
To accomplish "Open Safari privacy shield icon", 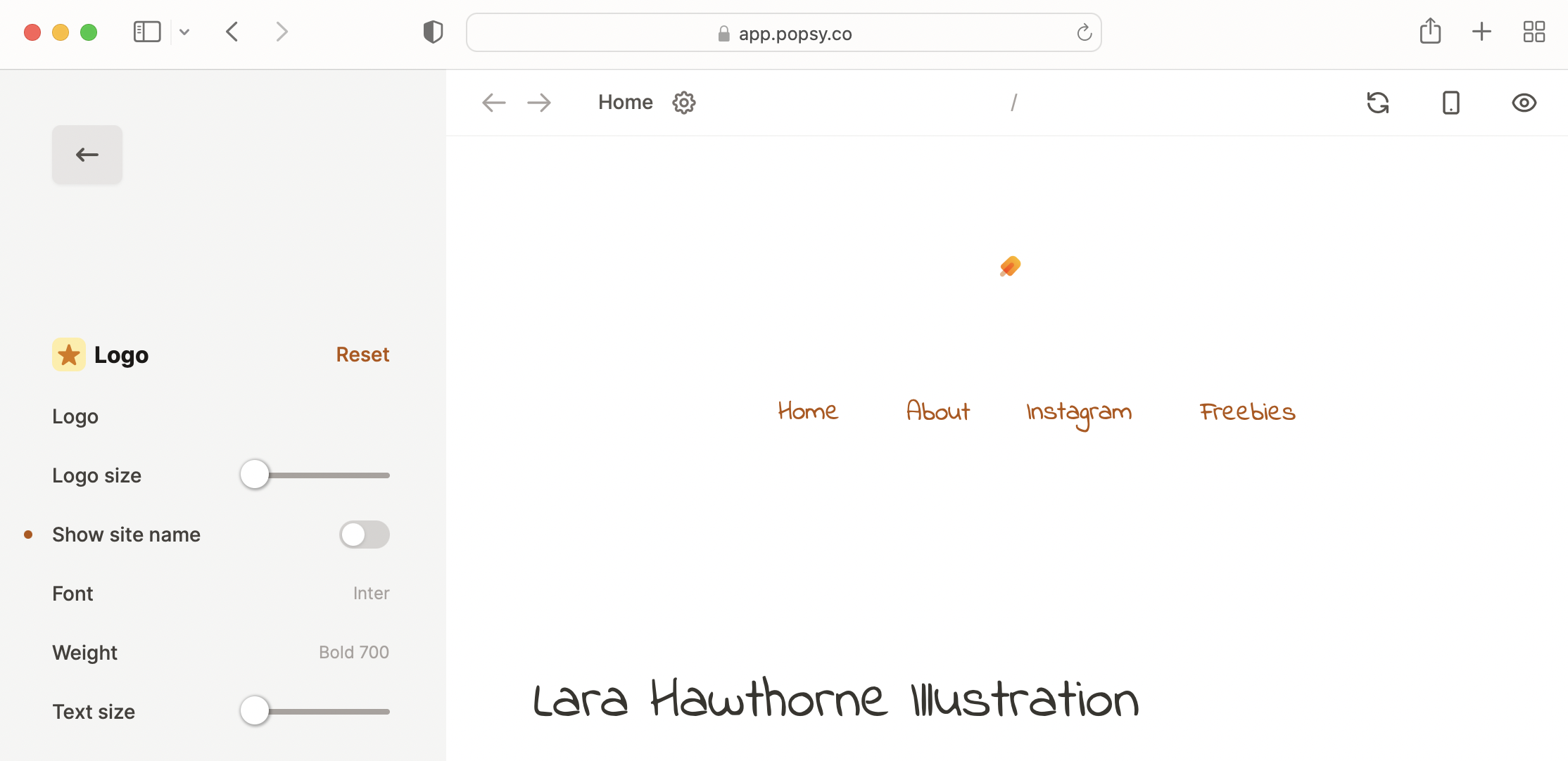I will tap(433, 32).
